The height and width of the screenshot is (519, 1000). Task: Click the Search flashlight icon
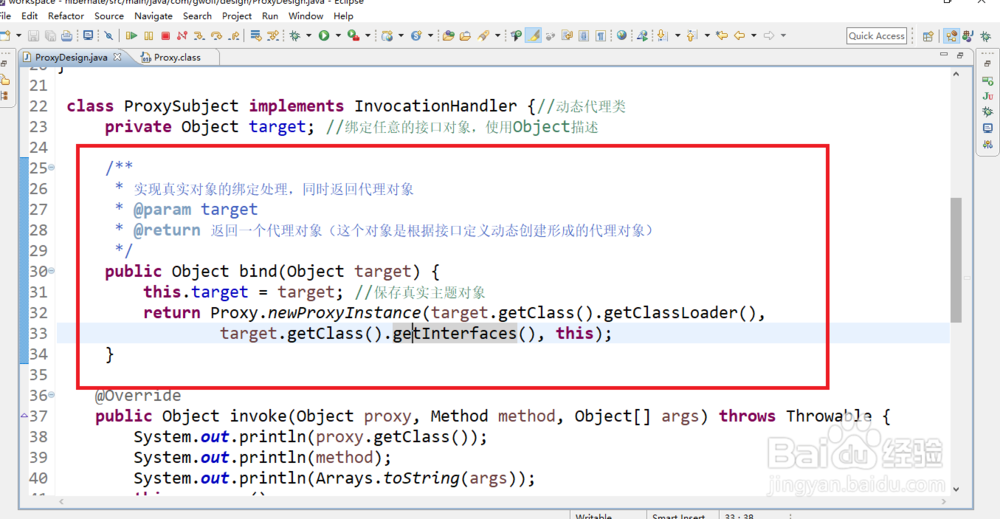[483, 36]
